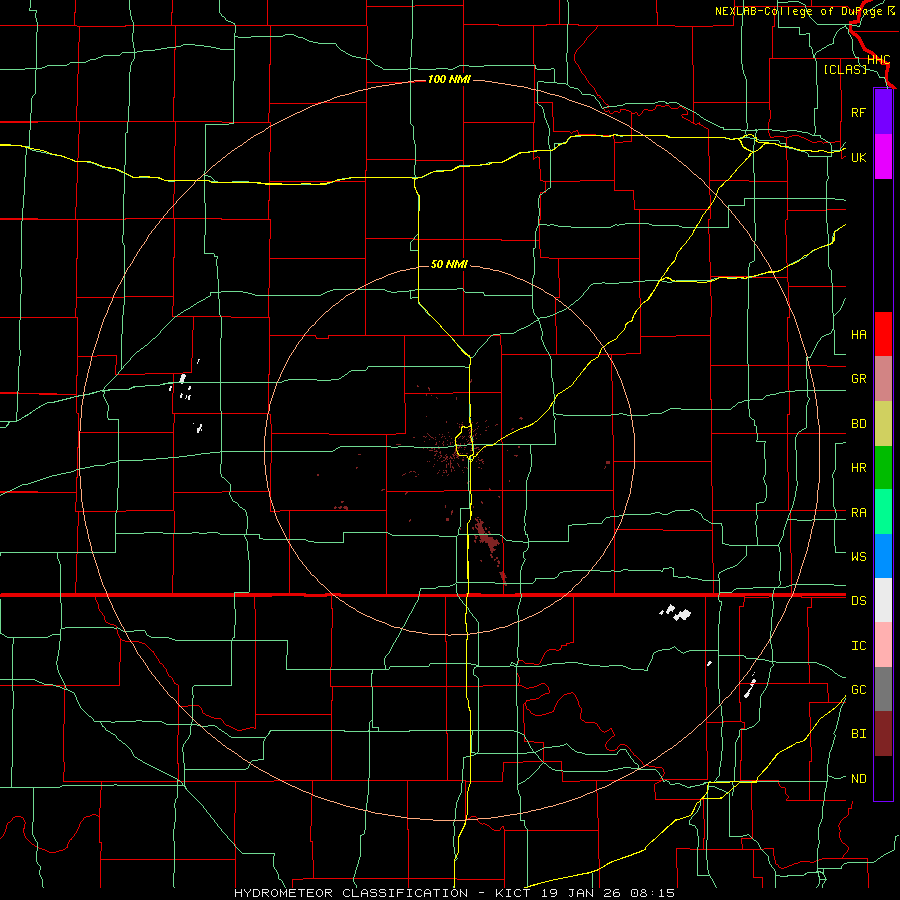
Task: Select the yellow BD legend swatch
Action: pos(883,423)
